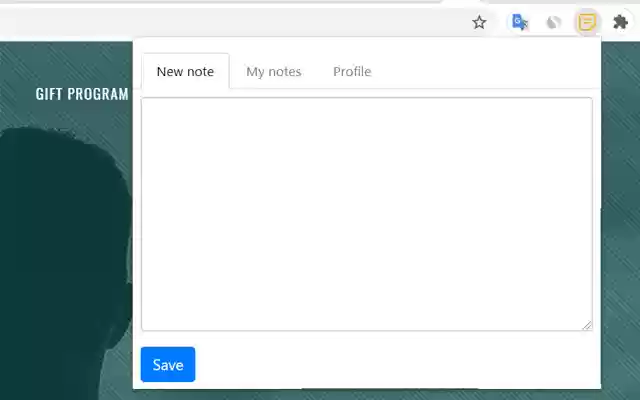
Task: Open the Google Translate extension icon
Action: [520, 22]
